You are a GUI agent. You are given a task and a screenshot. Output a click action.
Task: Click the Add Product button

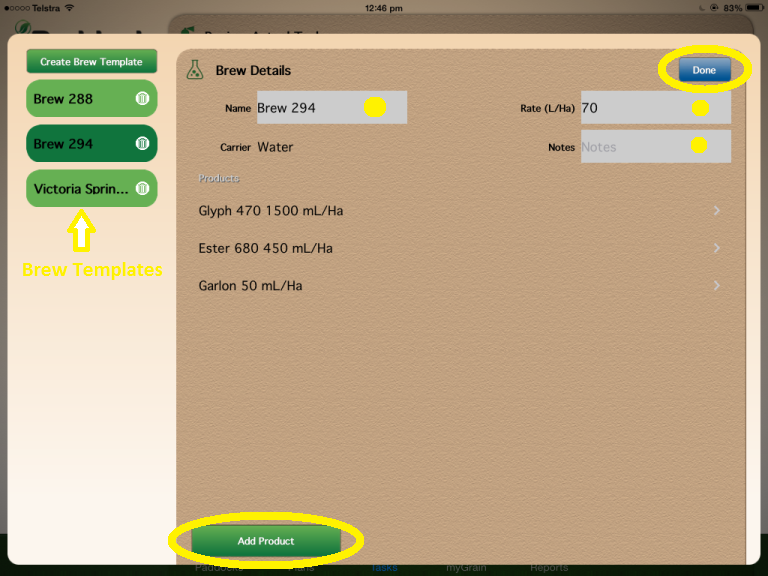(x=266, y=541)
